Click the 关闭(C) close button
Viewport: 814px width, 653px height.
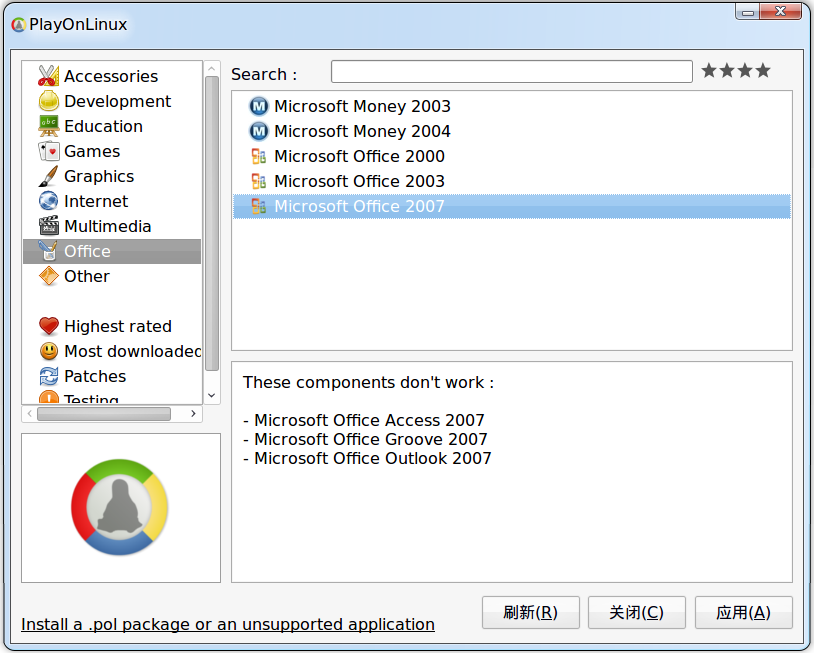pos(636,613)
